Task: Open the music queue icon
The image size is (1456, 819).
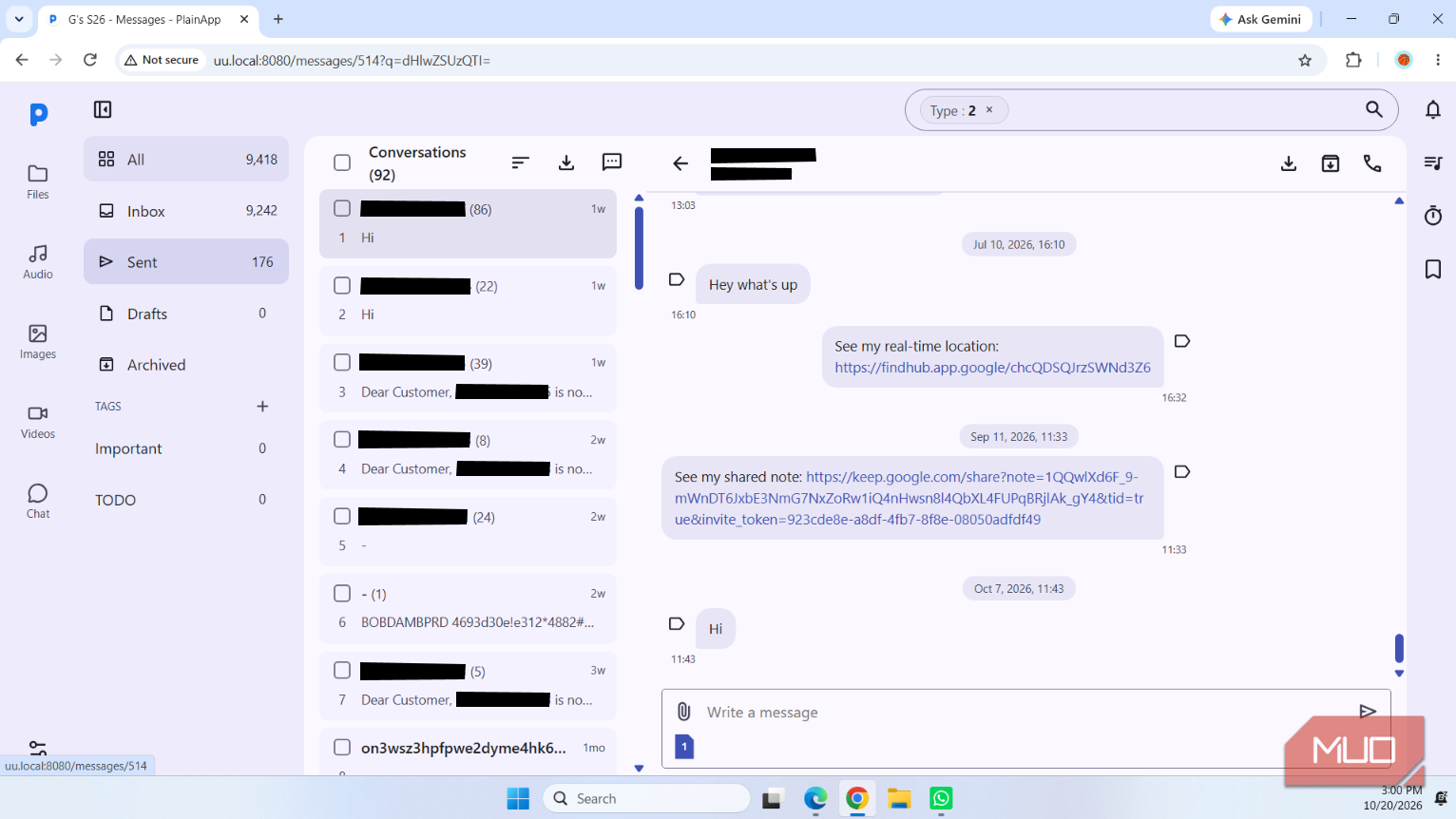Action: point(1433,162)
